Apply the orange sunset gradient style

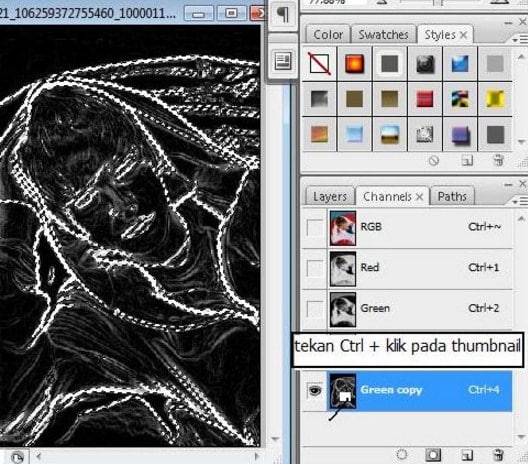click(319, 134)
